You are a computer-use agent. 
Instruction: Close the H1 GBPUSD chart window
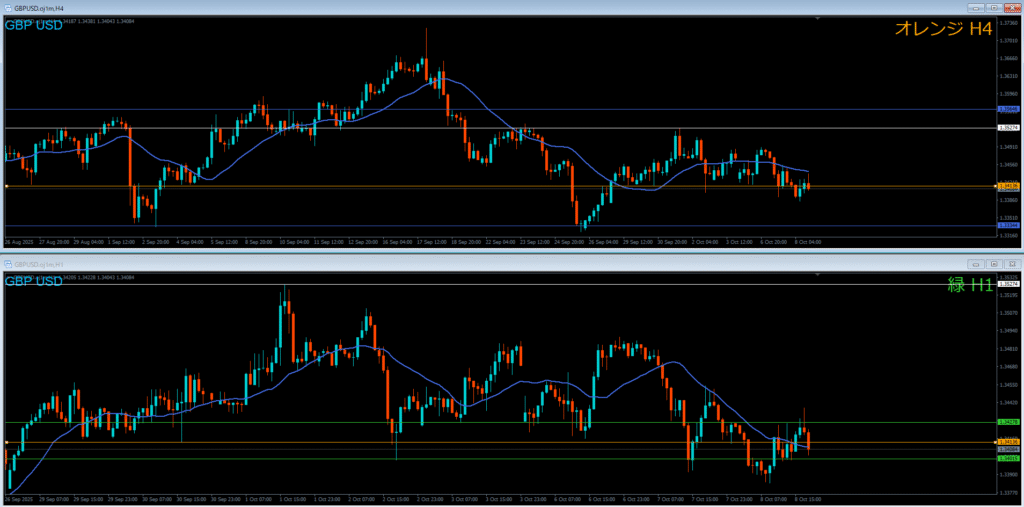pyautogui.click(x=1011, y=263)
